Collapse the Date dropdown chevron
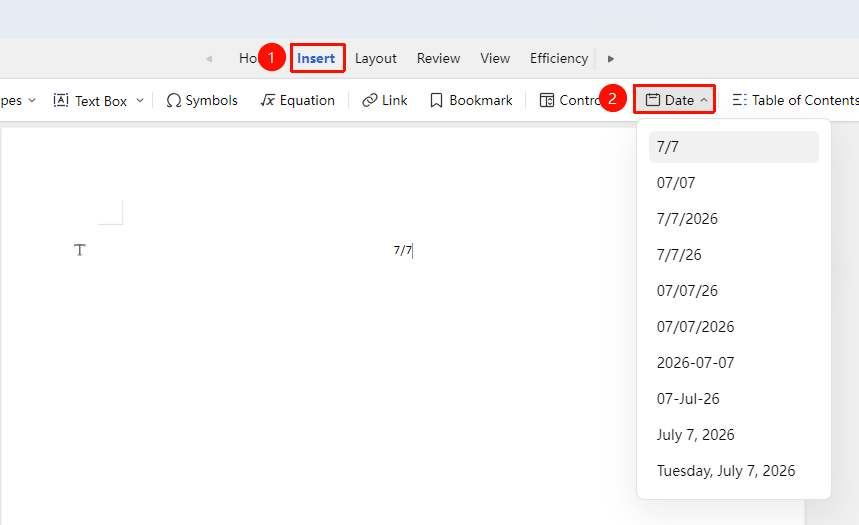The width and height of the screenshot is (859, 525). coord(704,100)
